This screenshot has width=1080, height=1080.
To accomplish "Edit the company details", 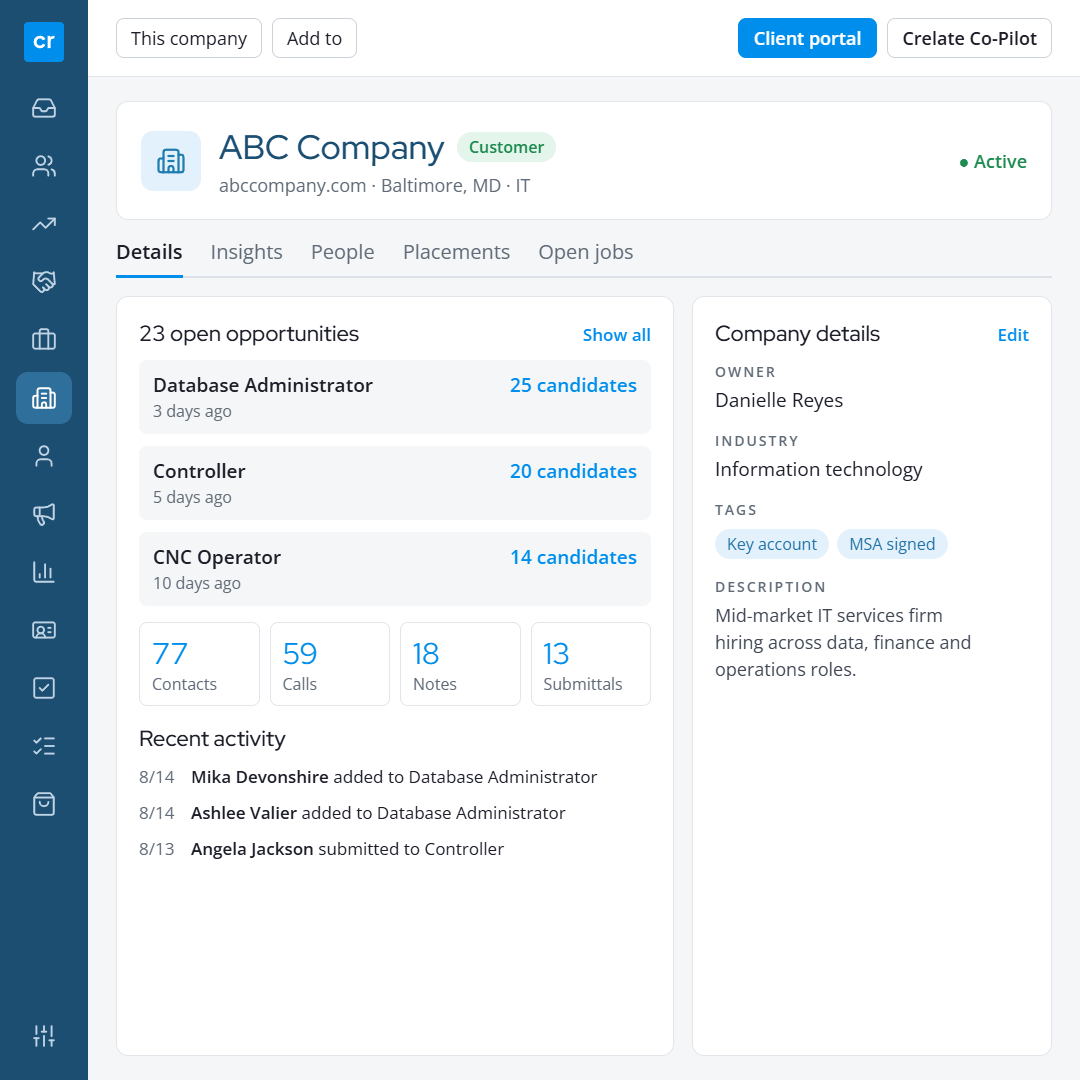I will pyautogui.click(x=1013, y=335).
